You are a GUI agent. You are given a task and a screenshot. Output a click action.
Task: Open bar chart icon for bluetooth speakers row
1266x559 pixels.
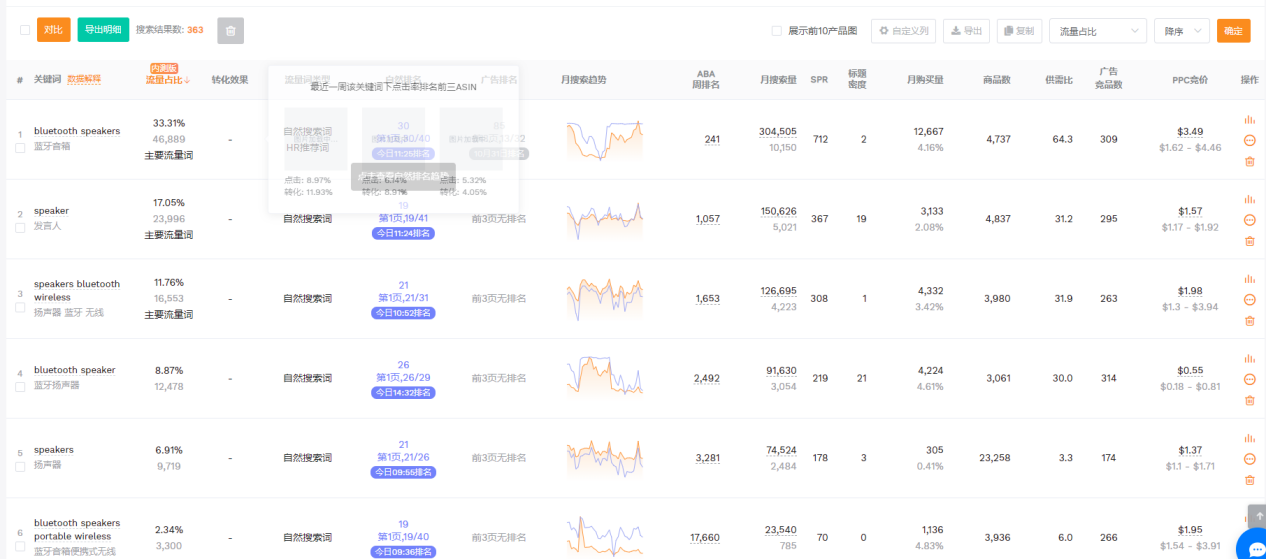[x=1249, y=119]
